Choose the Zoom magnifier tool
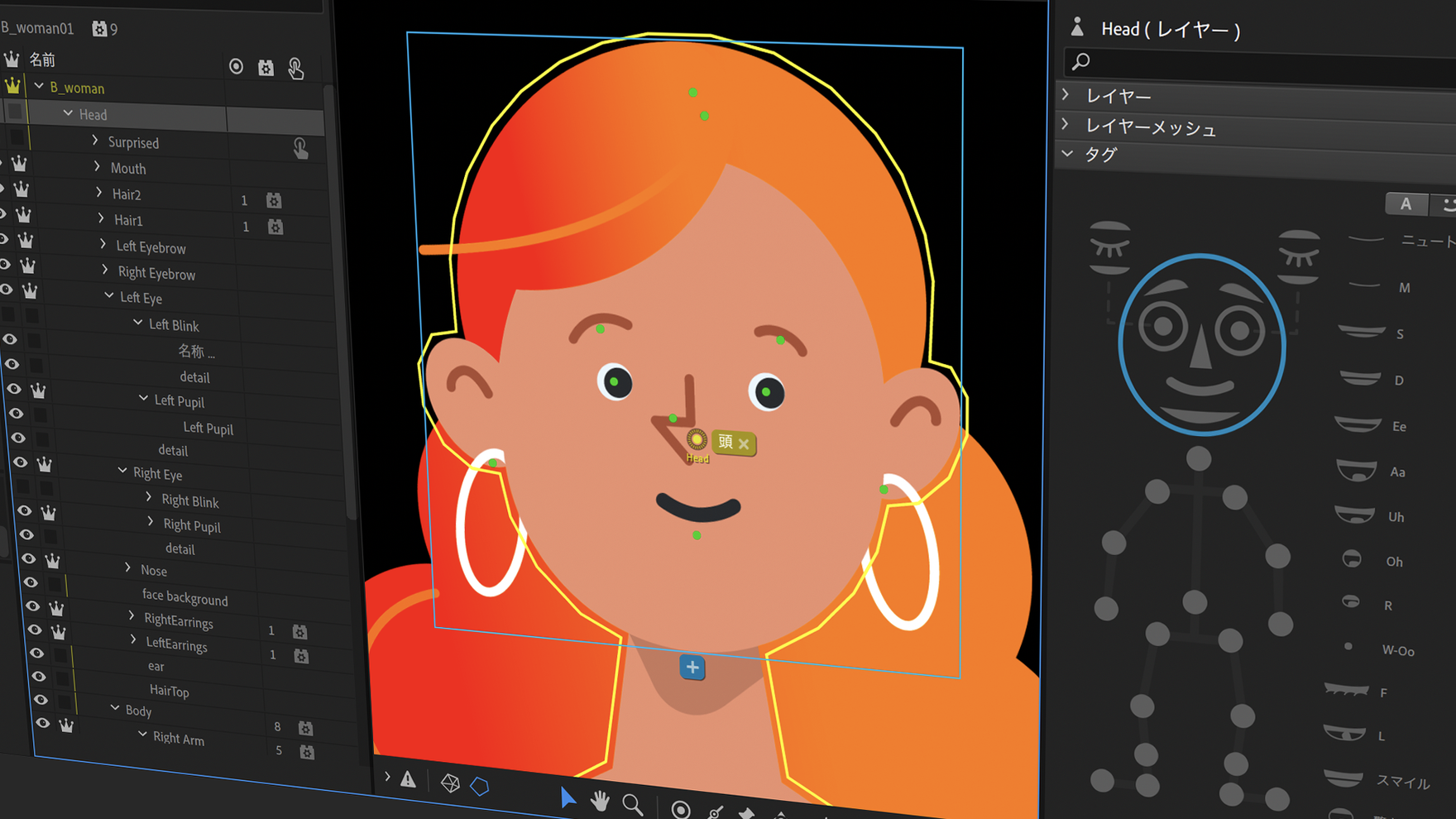This screenshot has height=819, width=1456. click(633, 804)
